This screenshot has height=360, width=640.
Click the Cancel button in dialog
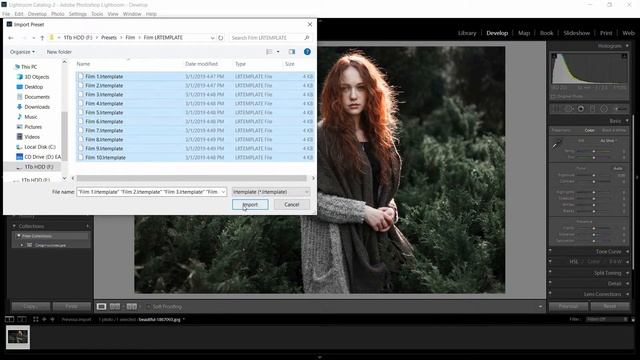point(292,204)
